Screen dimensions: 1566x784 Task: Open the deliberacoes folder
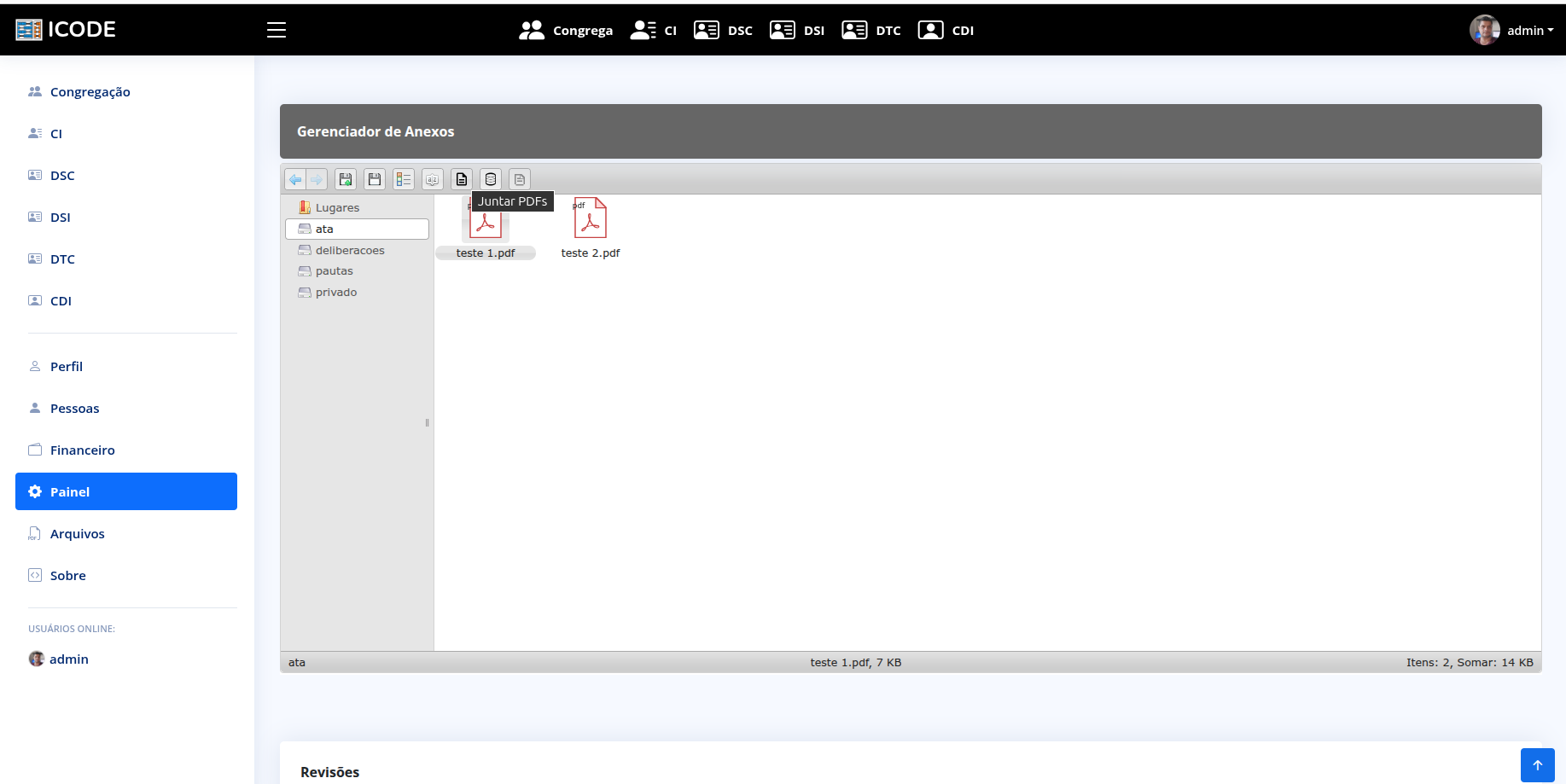click(350, 250)
